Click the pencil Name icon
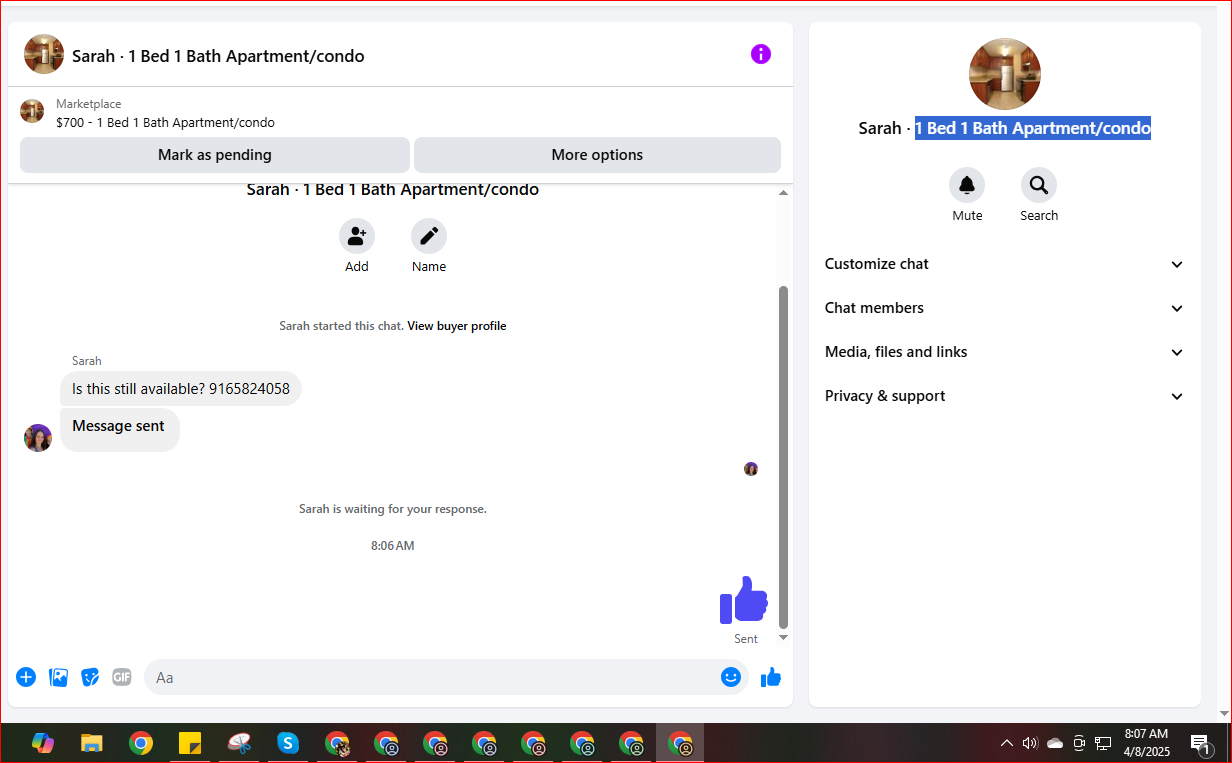This screenshot has height=763, width=1232. pyautogui.click(x=429, y=236)
